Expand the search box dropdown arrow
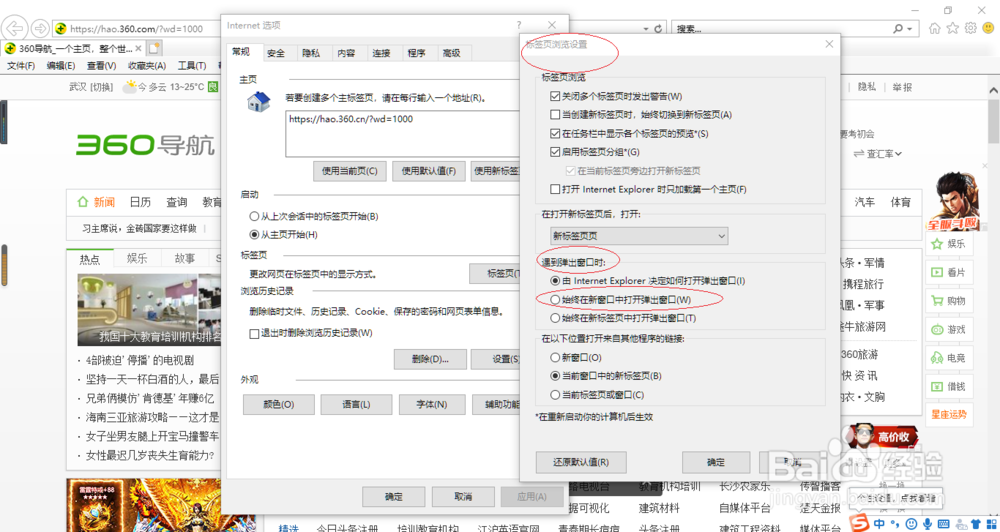The height and width of the screenshot is (532, 1000). pos(909,29)
